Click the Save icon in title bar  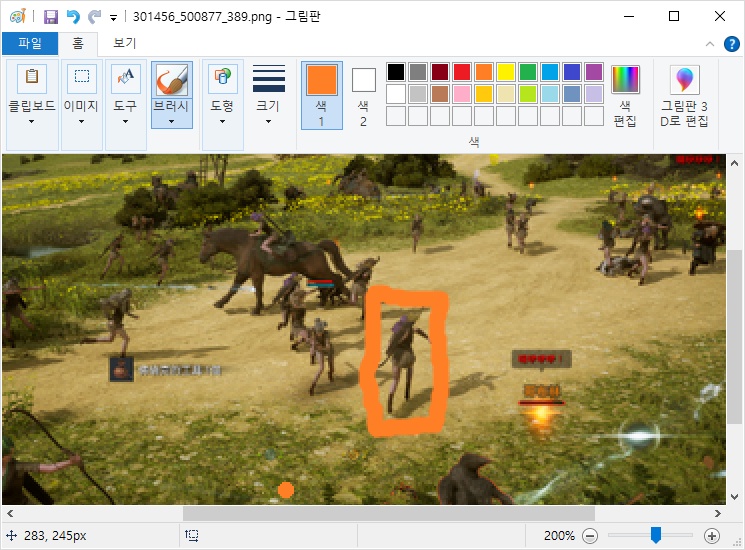(51, 17)
